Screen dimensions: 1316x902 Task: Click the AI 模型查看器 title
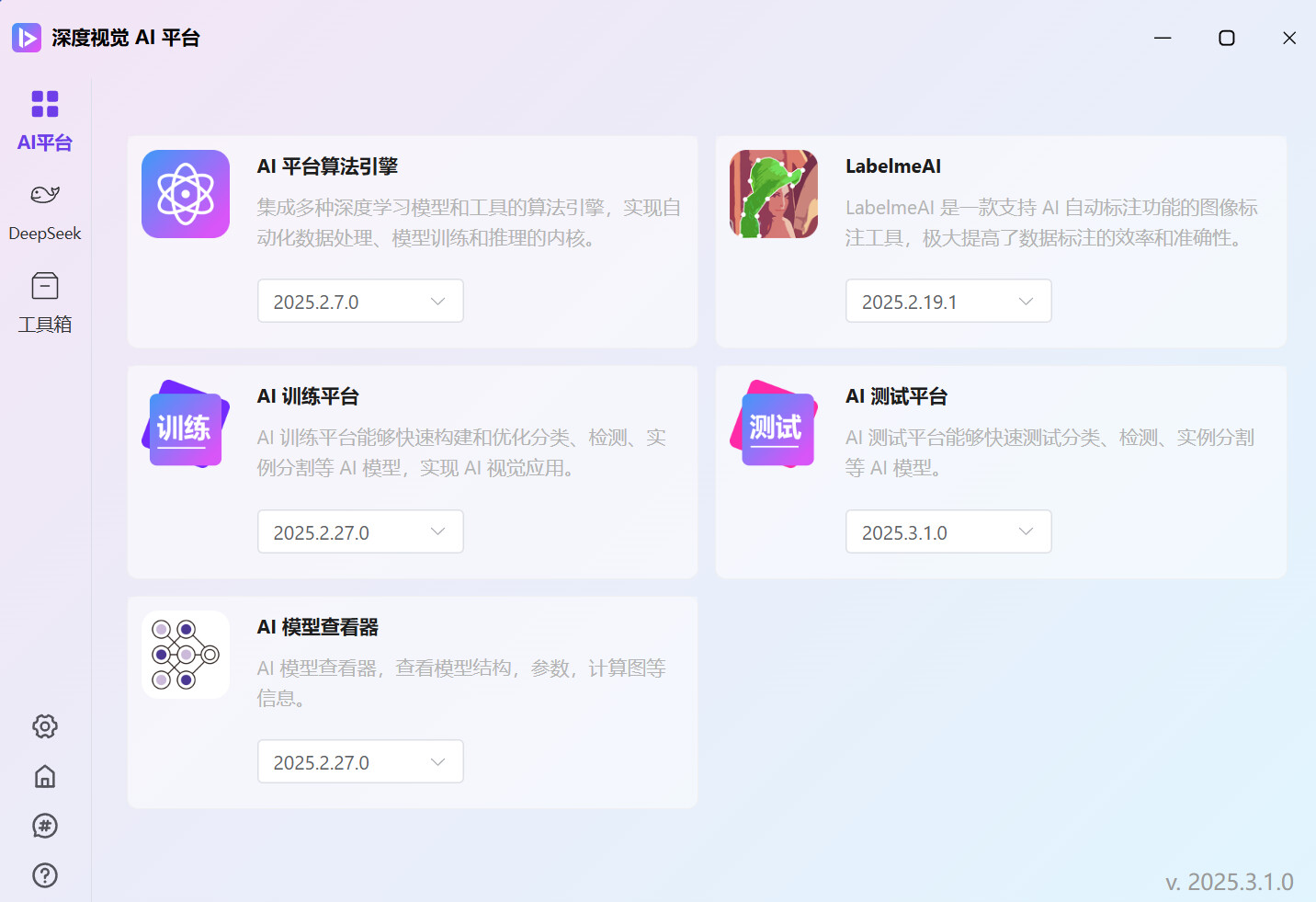click(318, 627)
